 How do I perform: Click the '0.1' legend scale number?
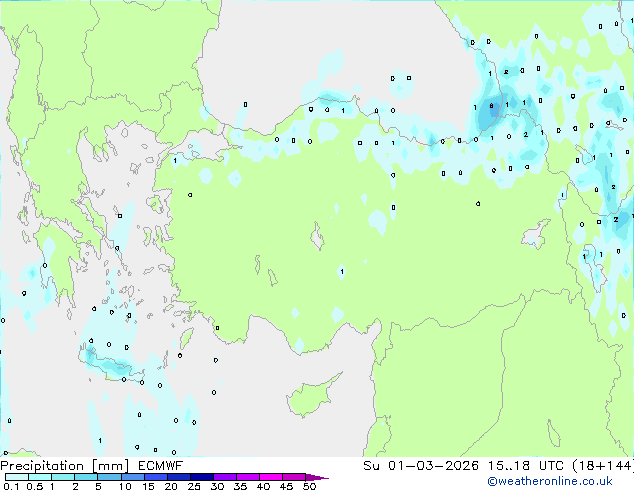[11, 486]
